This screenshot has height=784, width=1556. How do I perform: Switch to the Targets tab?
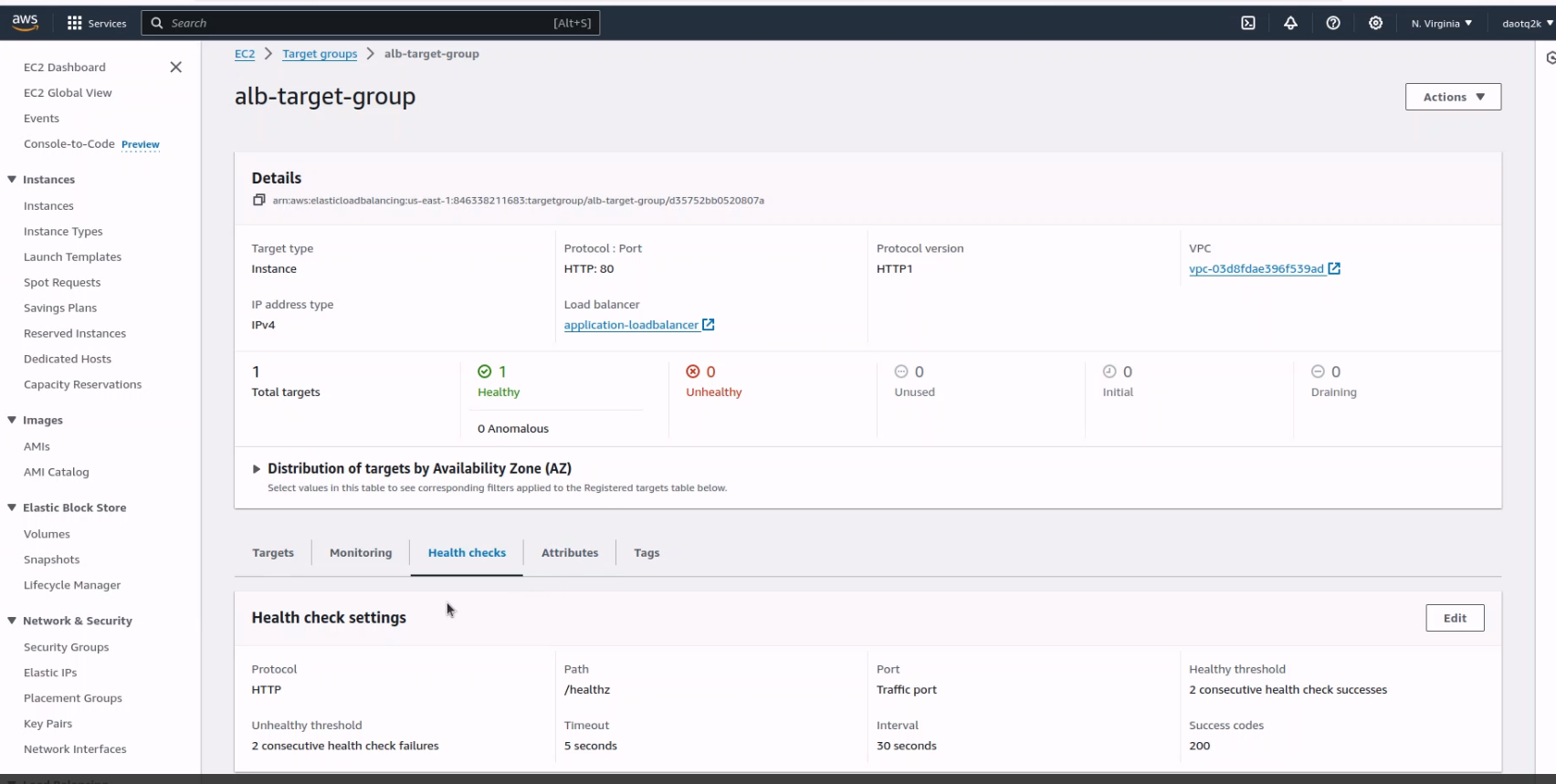(273, 553)
